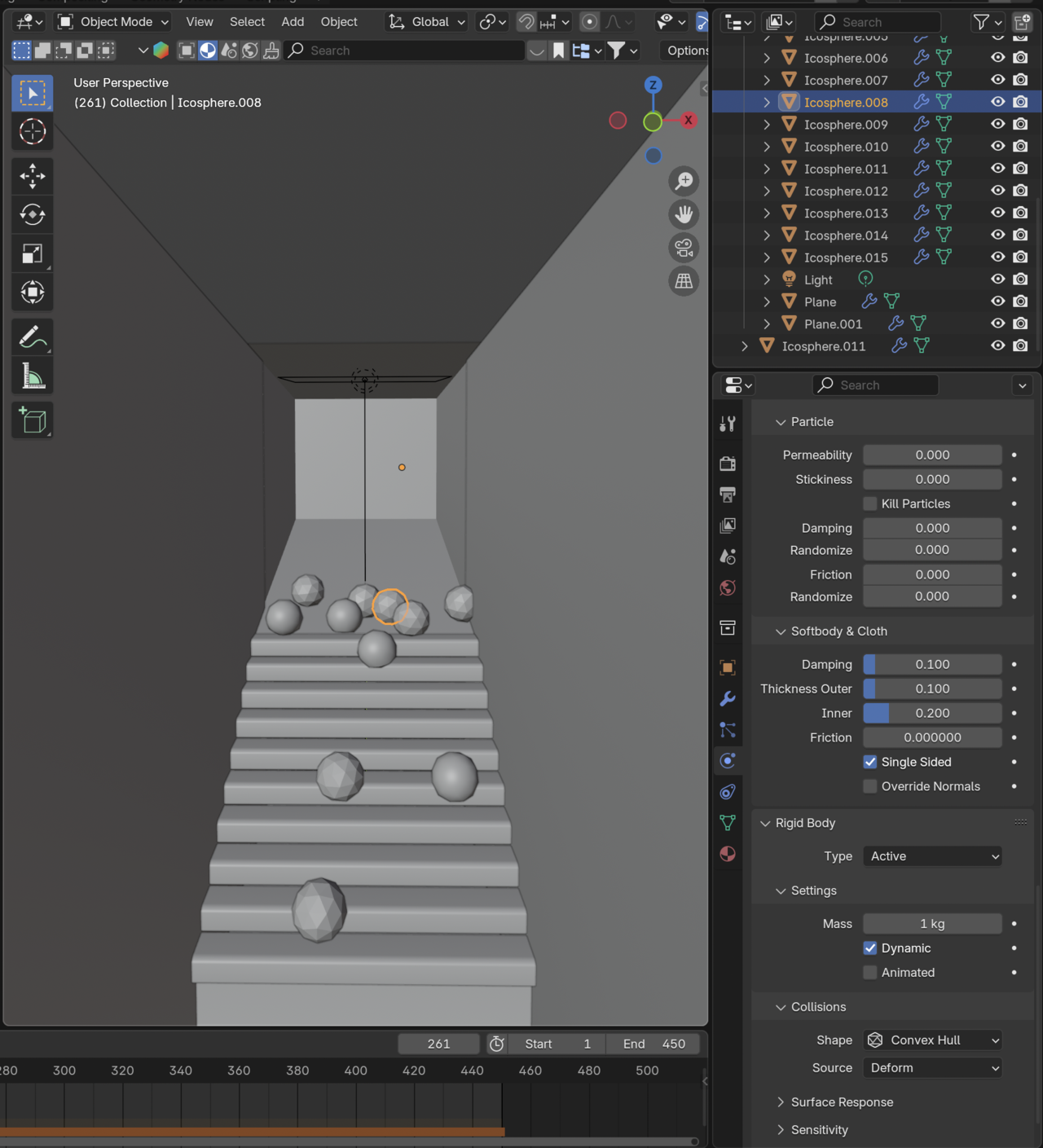Pick the Measure tool
This screenshot has width=1043, height=1148.
click(x=33, y=376)
